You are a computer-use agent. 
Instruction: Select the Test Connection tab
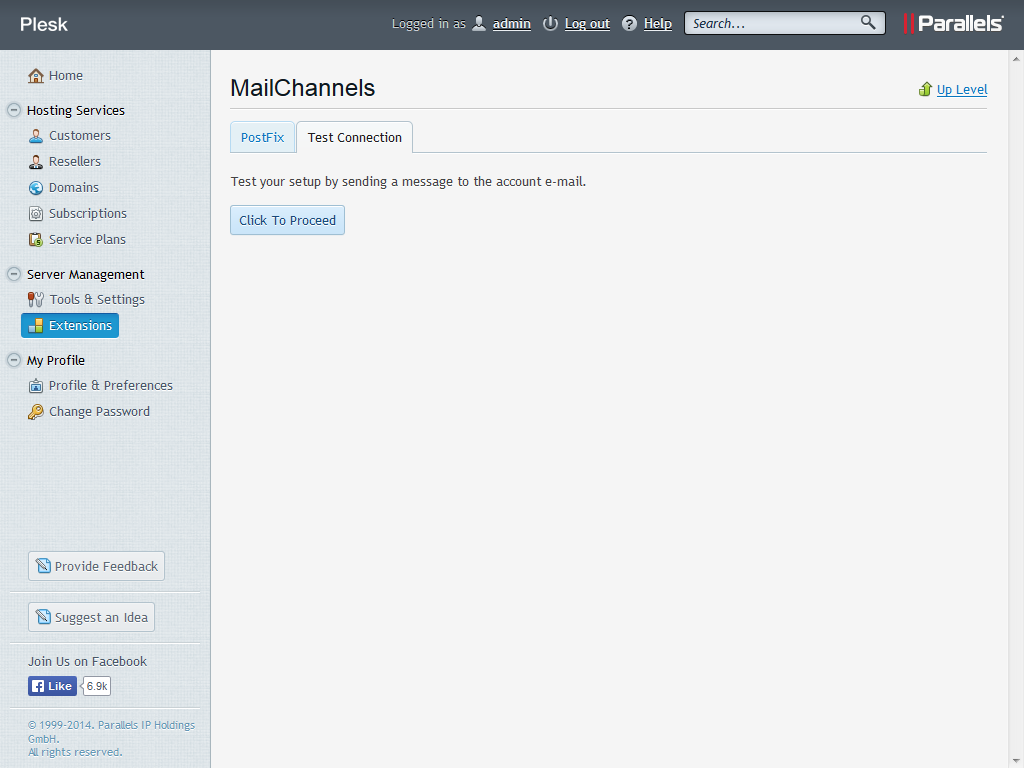pos(355,137)
